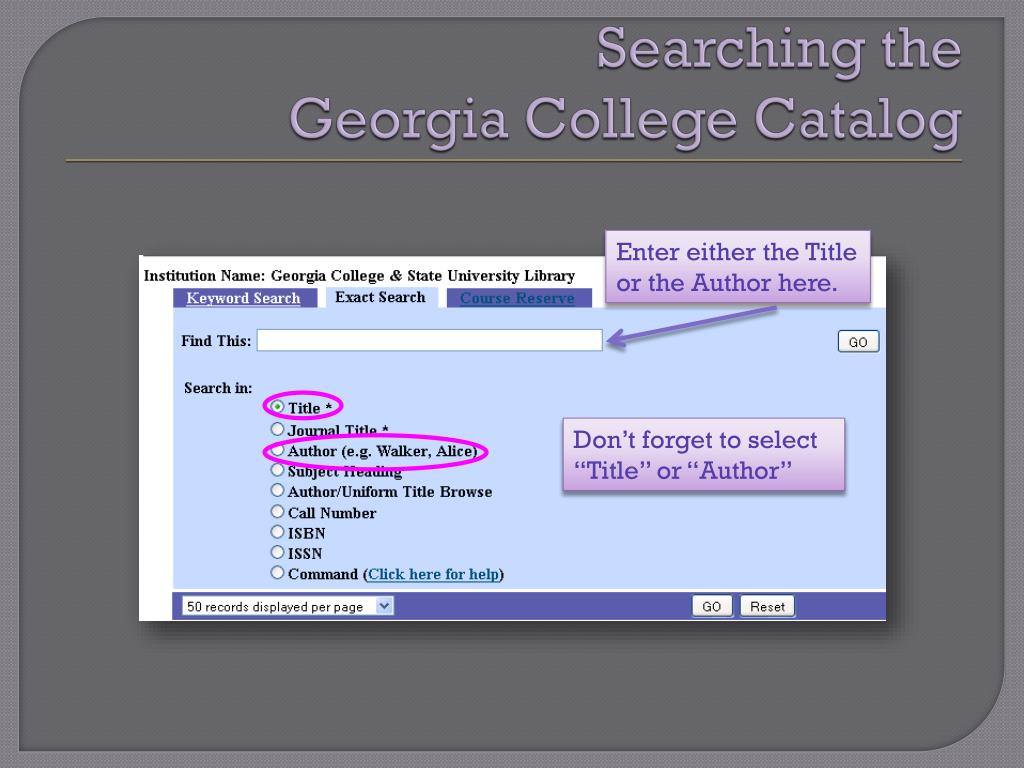The height and width of the screenshot is (768, 1024).
Task: Select the Call Number radio button
Action: (x=277, y=511)
